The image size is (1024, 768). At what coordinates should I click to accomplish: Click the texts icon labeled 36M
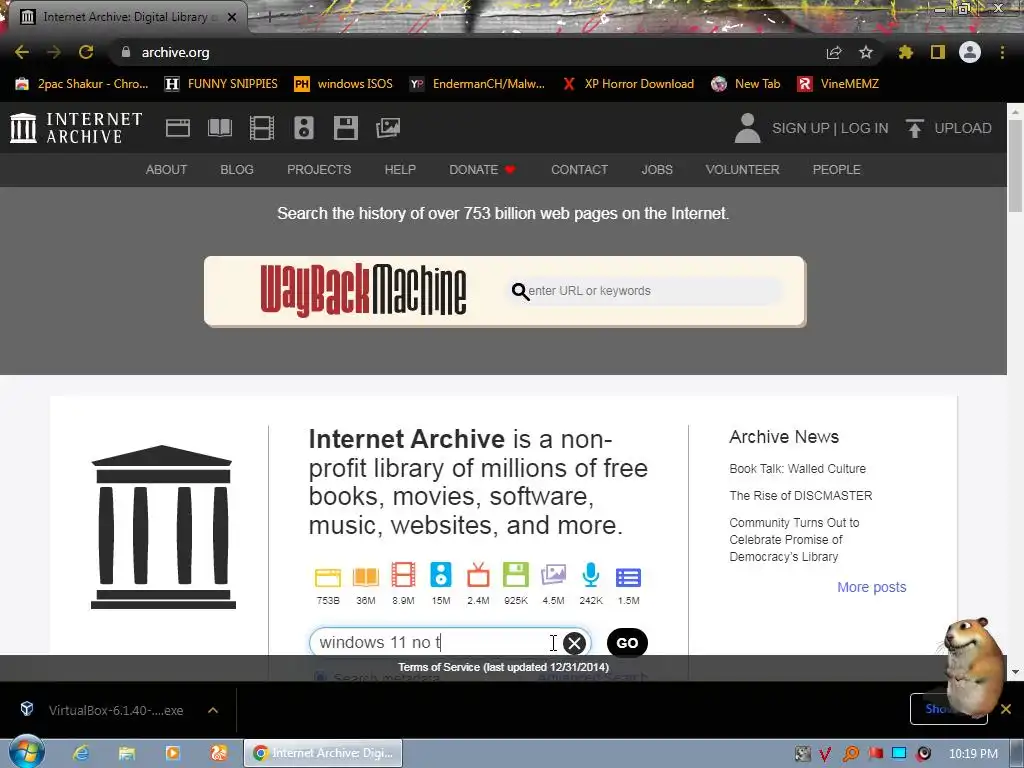click(366, 577)
